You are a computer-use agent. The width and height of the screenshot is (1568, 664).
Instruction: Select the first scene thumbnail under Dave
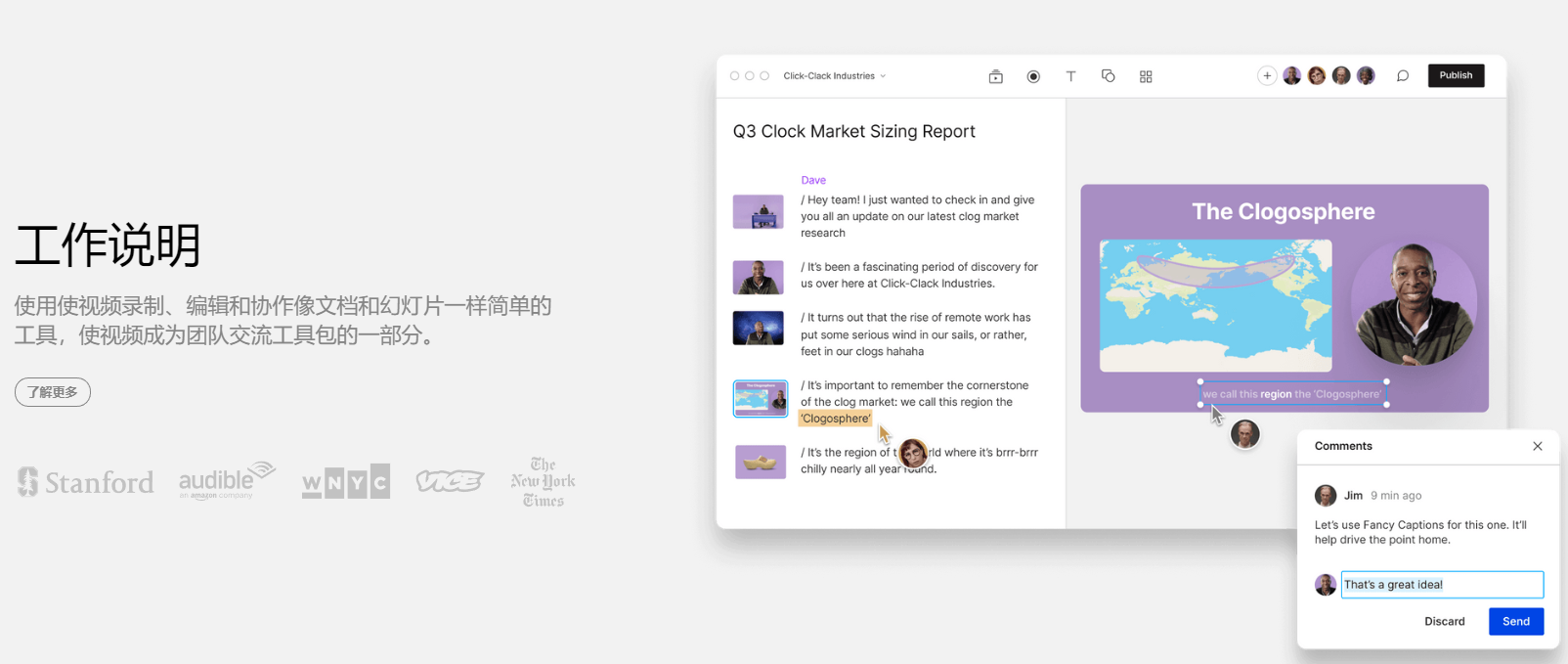coord(758,212)
